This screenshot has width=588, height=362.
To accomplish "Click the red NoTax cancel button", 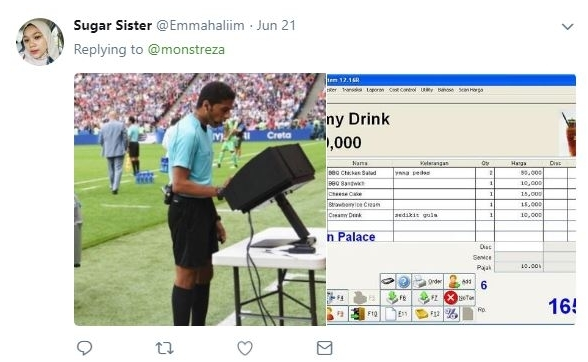I will pyautogui.click(x=460, y=298).
